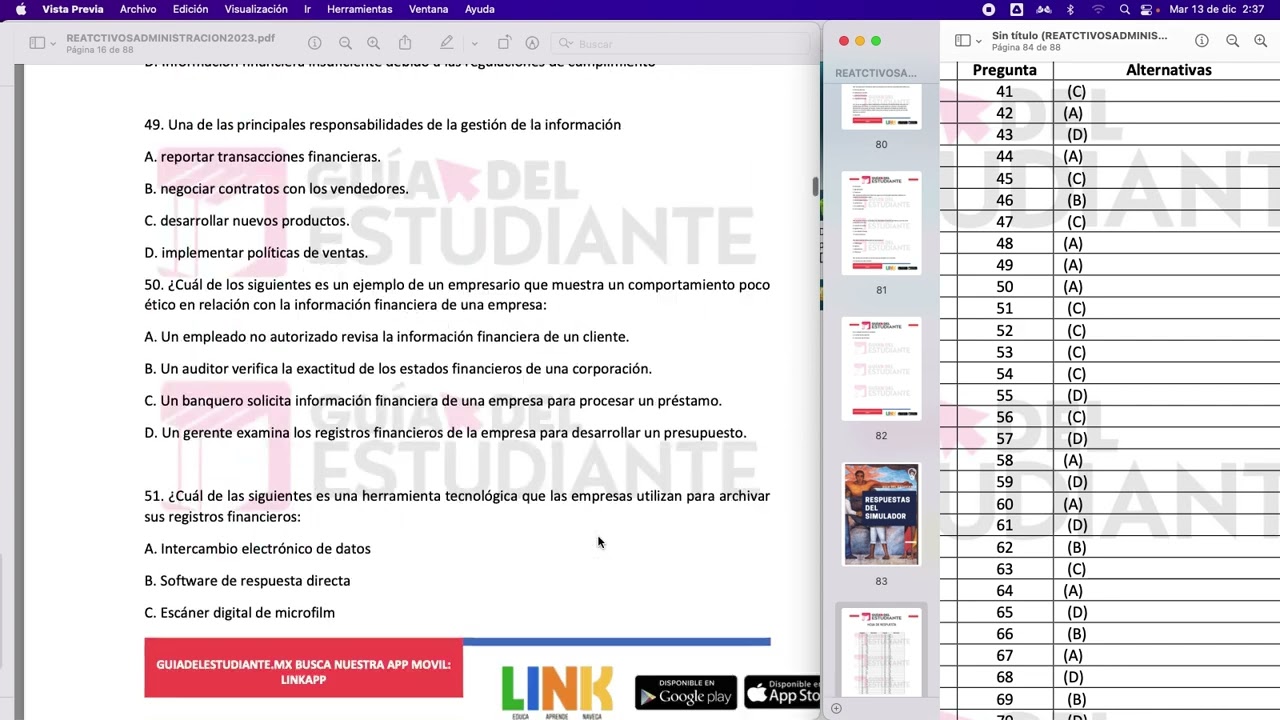Click the App Store badge

783,692
